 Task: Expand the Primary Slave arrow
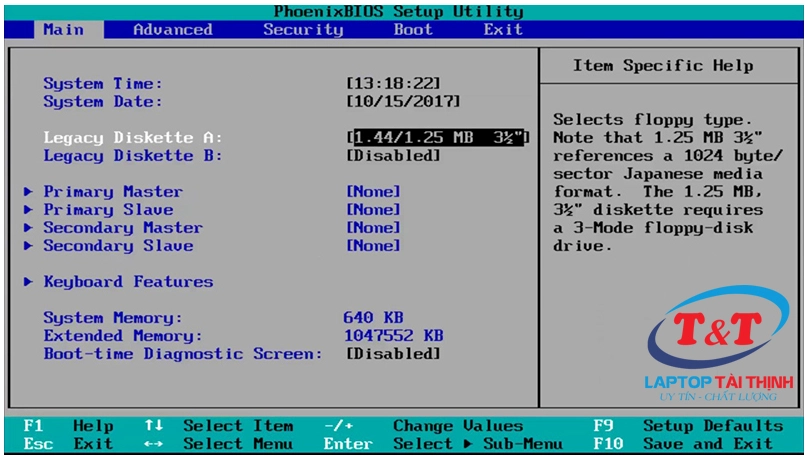[x=28, y=210]
